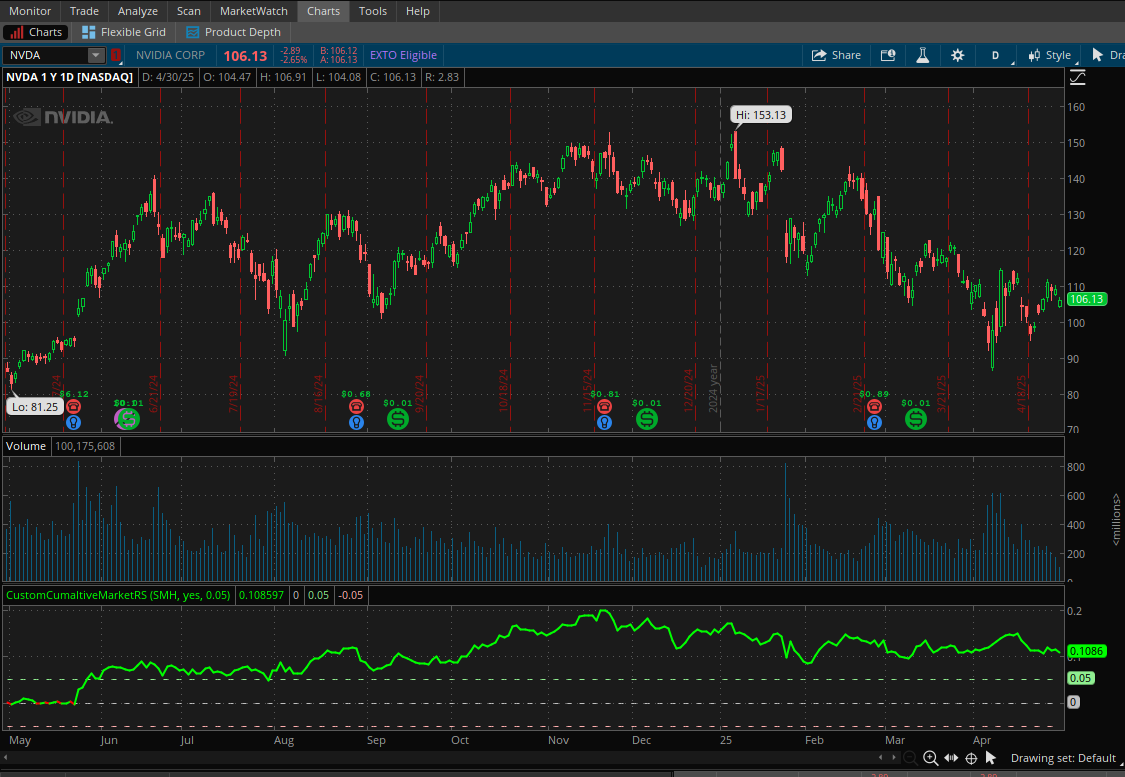Click the blue lightbulb under $0.81 earnings

(604, 423)
